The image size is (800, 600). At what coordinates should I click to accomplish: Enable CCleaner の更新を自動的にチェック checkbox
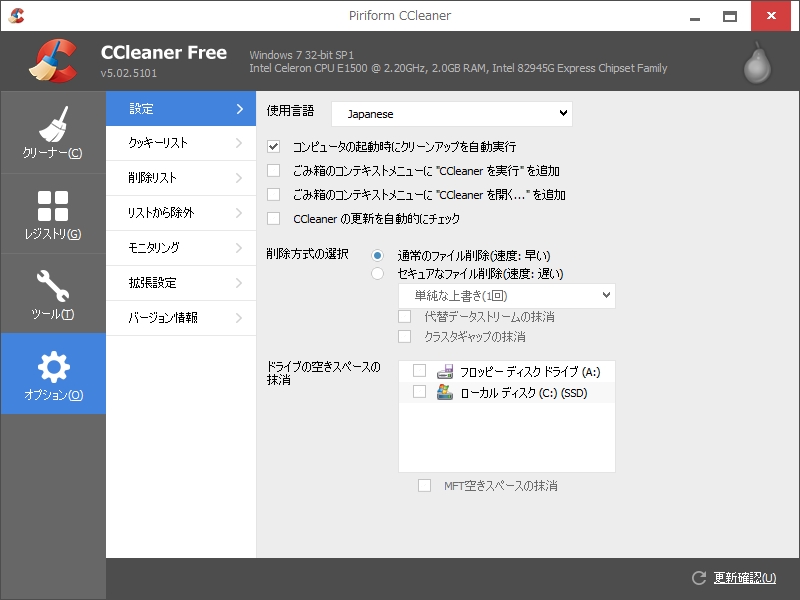274,219
